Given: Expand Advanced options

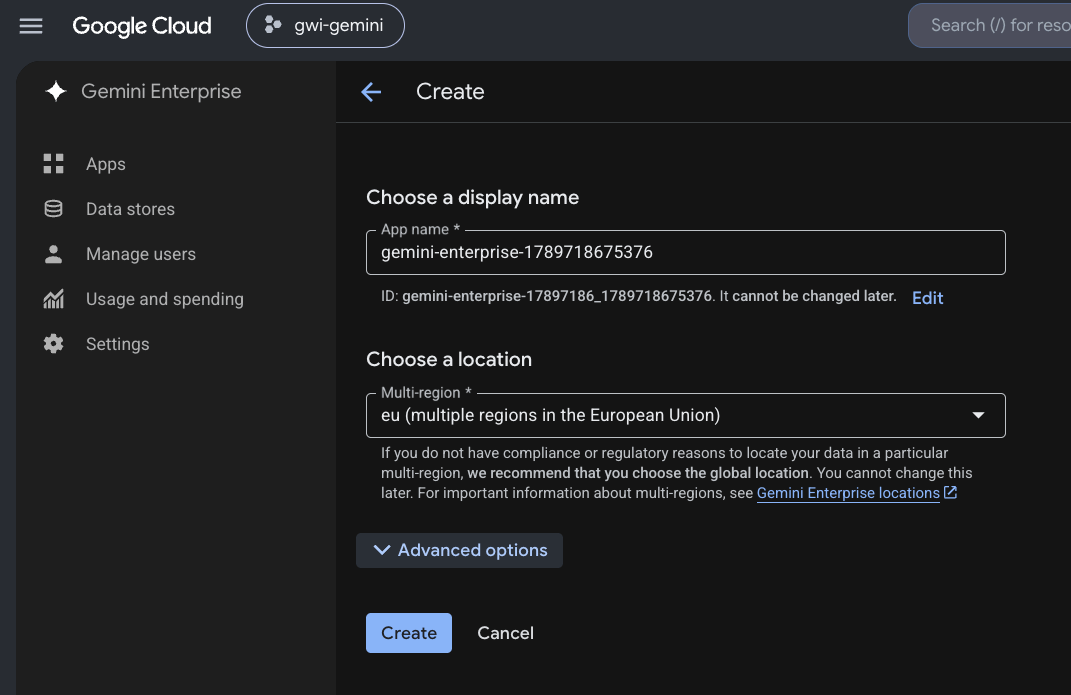Looking at the screenshot, I should click(x=459, y=550).
